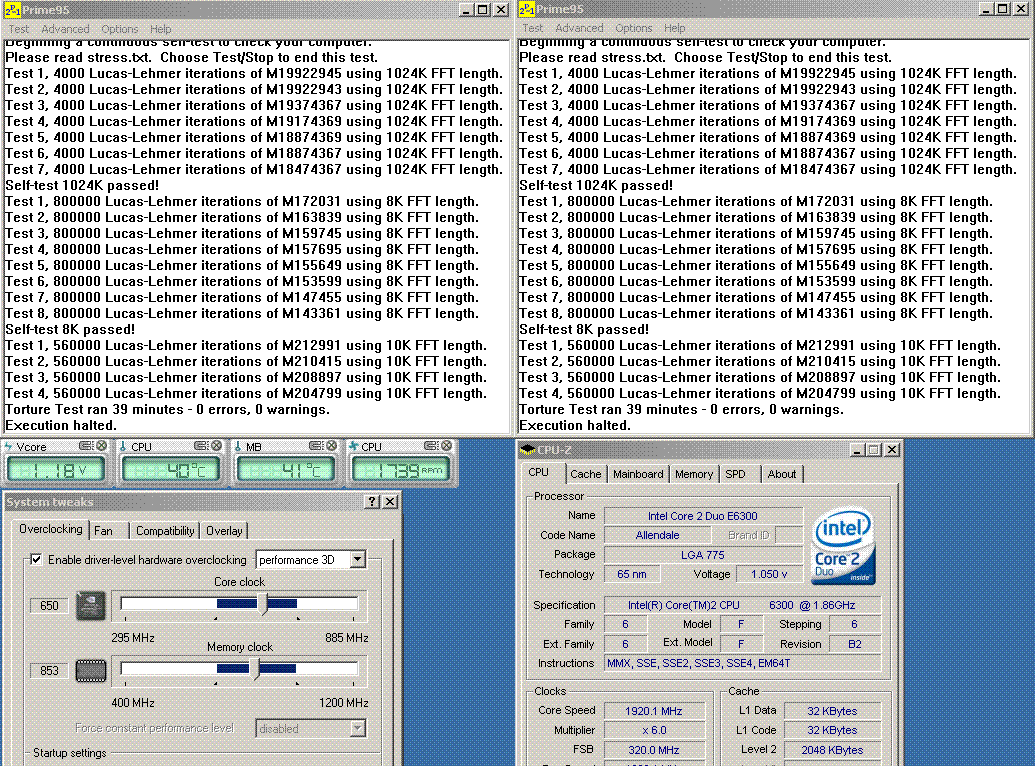Image resolution: width=1035 pixels, height=766 pixels.
Task: Click the right Prime95 window title icon
Action: pos(527,9)
